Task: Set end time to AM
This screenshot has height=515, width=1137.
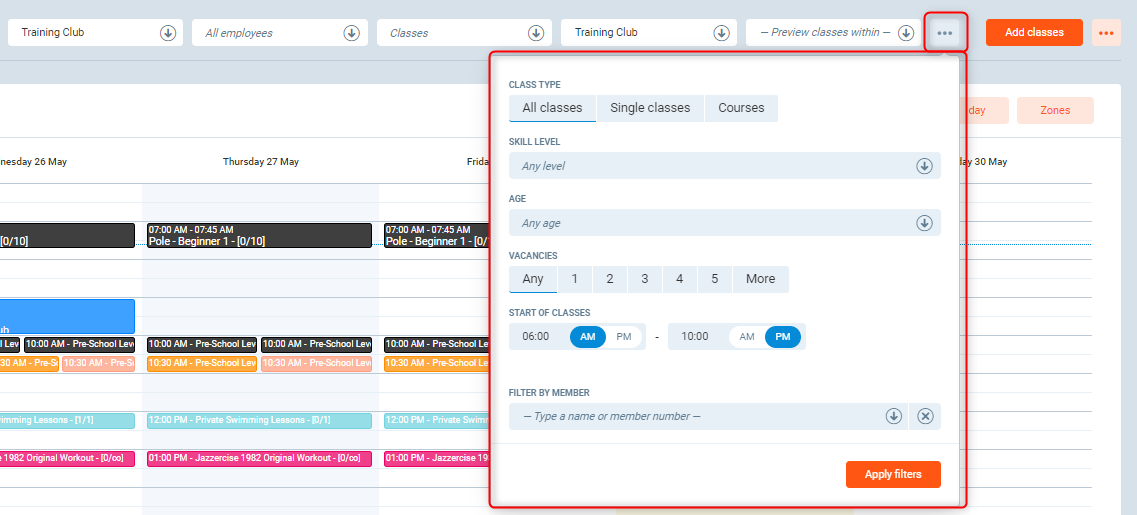Action: pyautogui.click(x=747, y=337)
